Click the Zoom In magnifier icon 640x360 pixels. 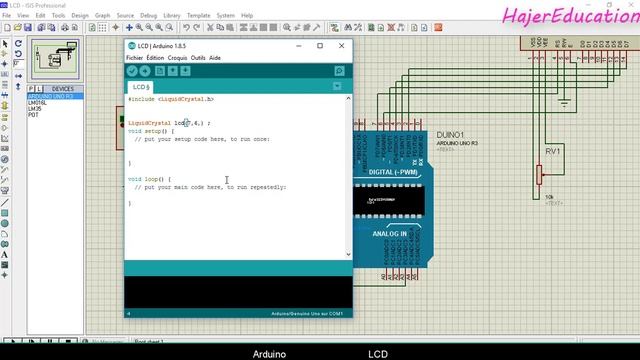coord(139,28)
